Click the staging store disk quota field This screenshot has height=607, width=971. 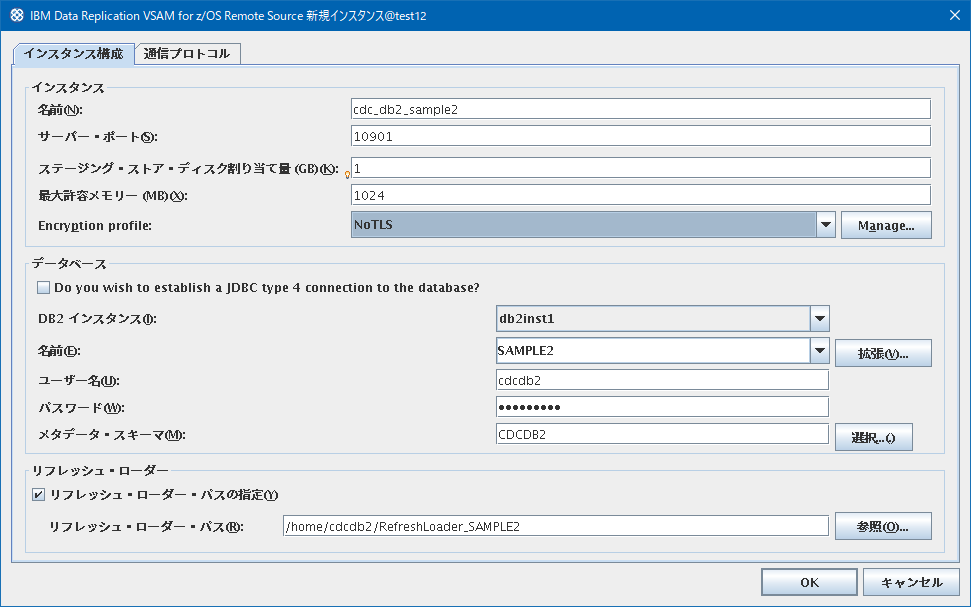click(641, 168)
